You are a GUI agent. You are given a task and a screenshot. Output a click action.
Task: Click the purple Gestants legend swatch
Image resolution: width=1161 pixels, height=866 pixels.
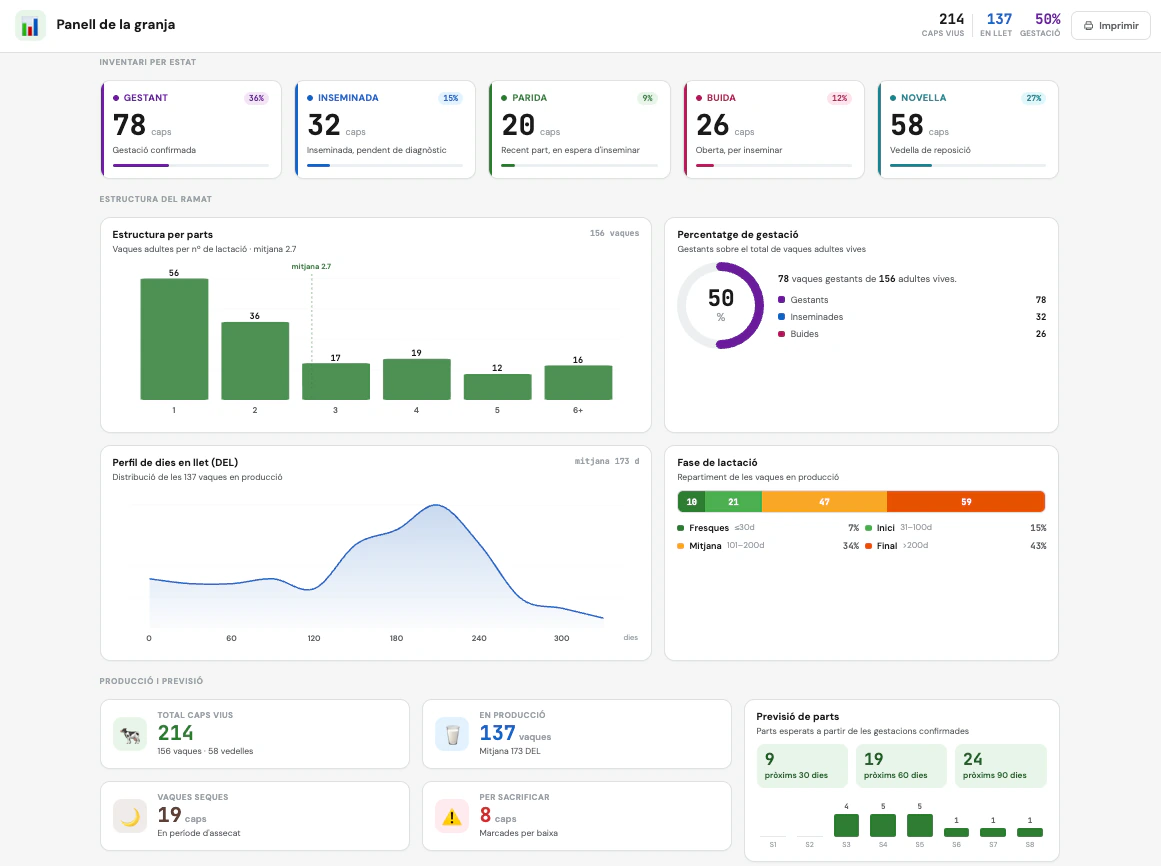click(781, 300)
